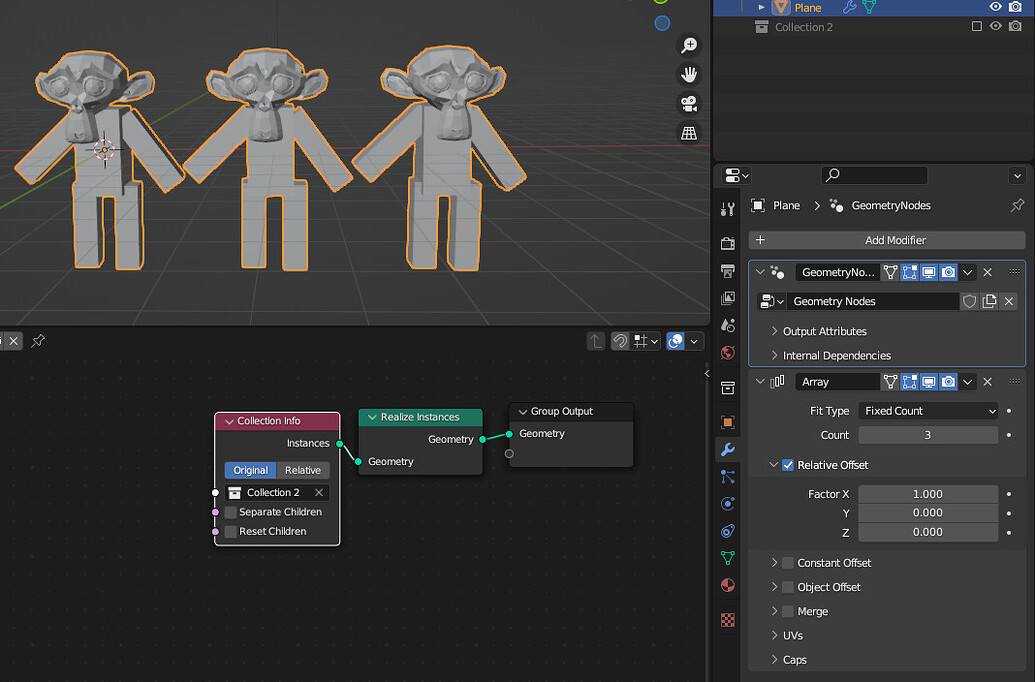Click the hand pan view icon
This screenshot has width=1035, height=682.
(x=689, y=74)
